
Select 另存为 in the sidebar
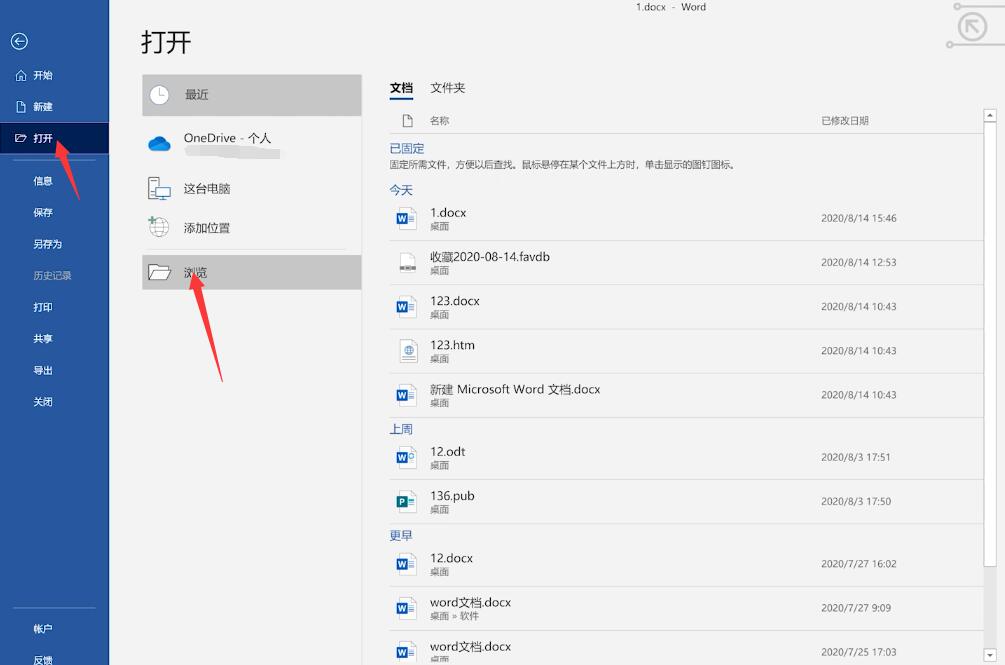[x=47, y=244]
